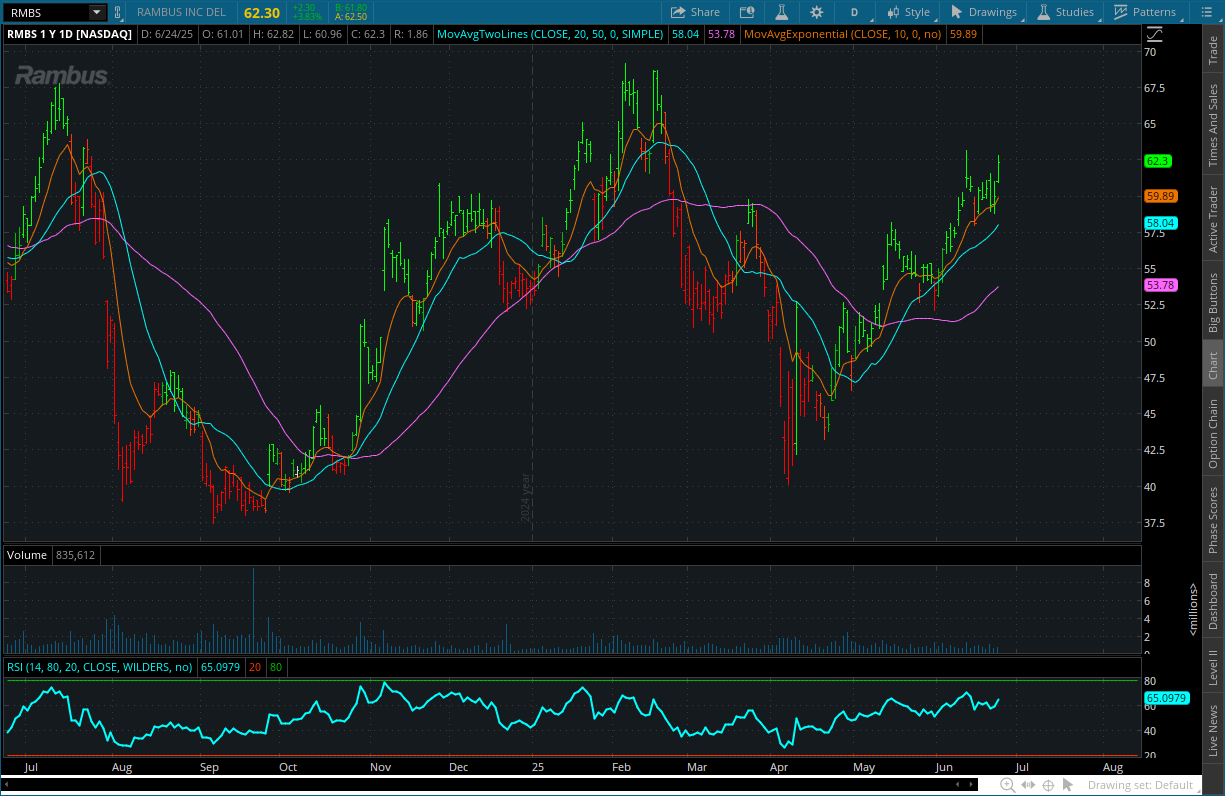Click the 59.89 EMA price bubble

coord(1161,196)
